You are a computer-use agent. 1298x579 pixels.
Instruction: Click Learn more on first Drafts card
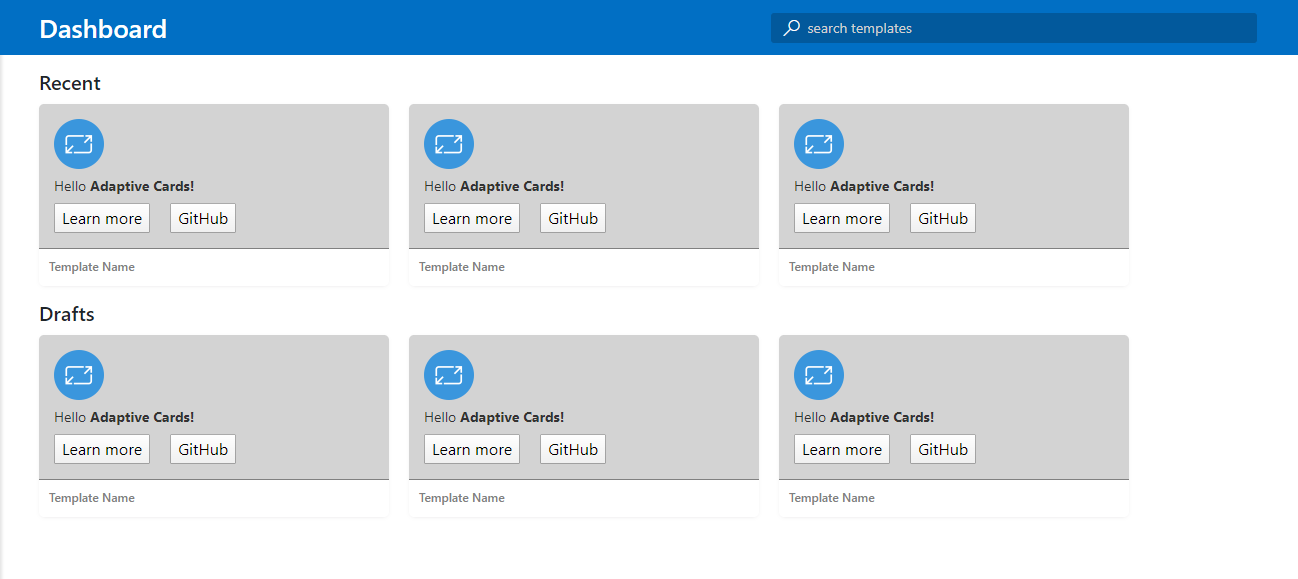102,449
